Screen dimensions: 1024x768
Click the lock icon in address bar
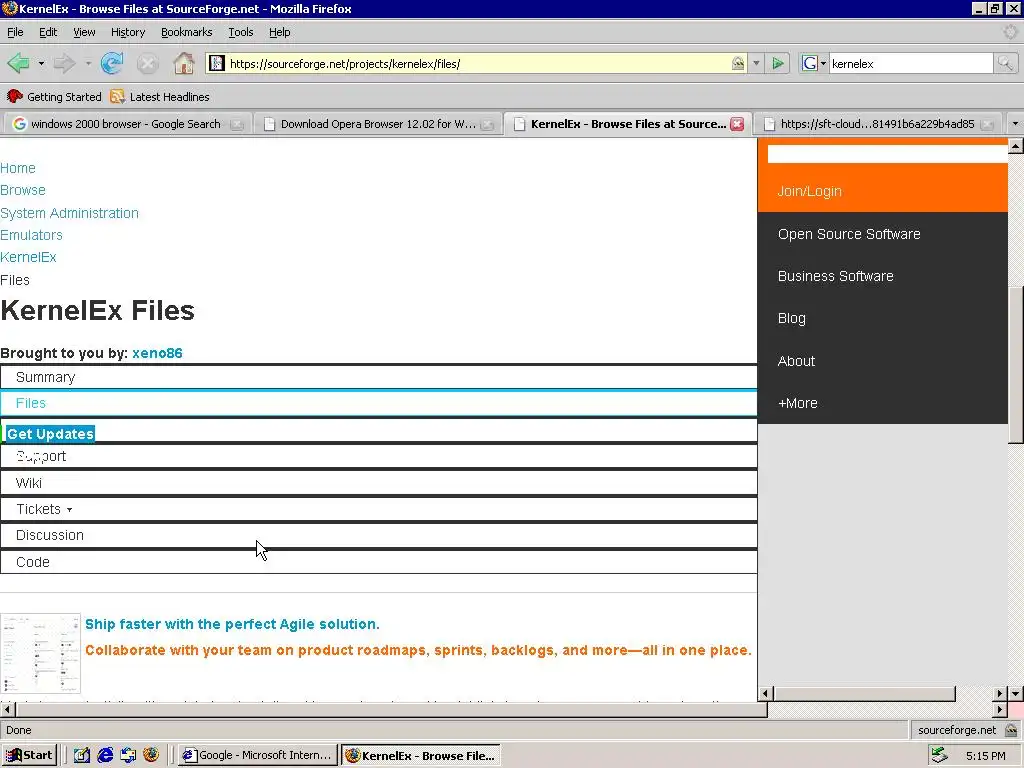tap(738, 63)
